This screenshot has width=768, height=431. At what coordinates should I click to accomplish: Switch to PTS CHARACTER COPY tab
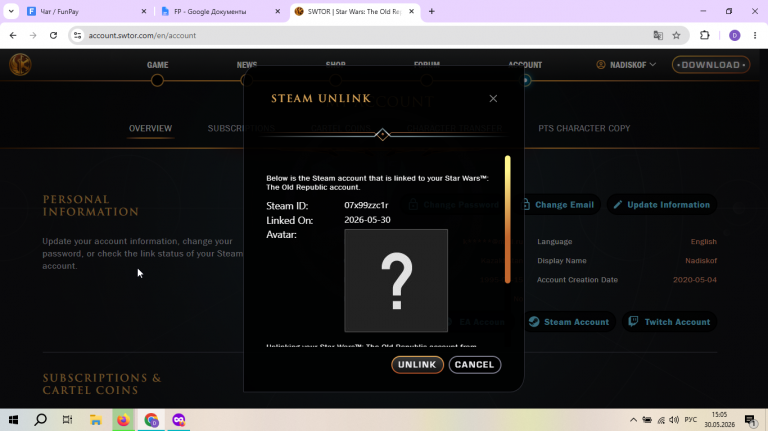tap(584, 128)
